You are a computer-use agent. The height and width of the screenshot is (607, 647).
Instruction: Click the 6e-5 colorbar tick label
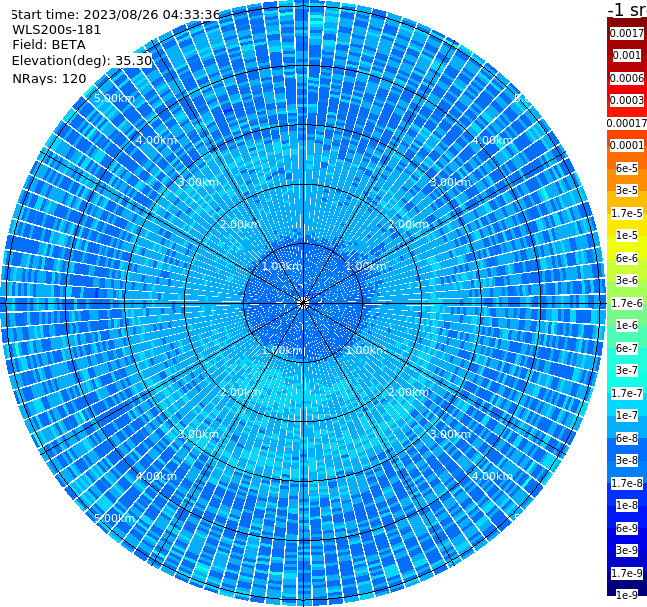[627, 168]
